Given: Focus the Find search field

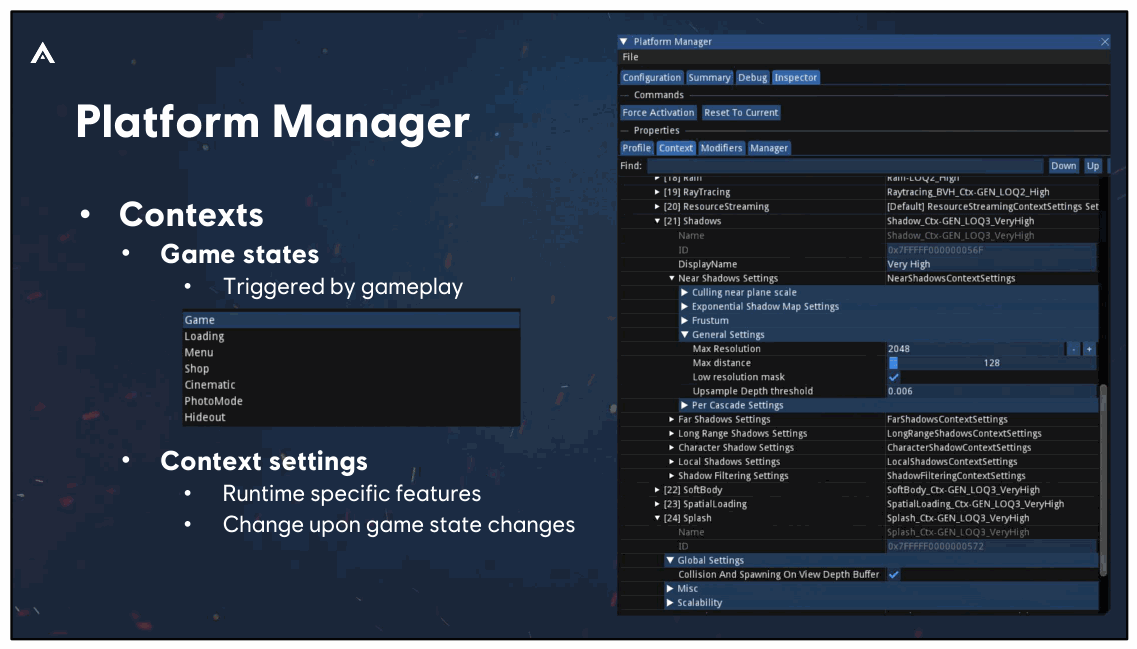Looking at the screenshot, I should (845, 166).
